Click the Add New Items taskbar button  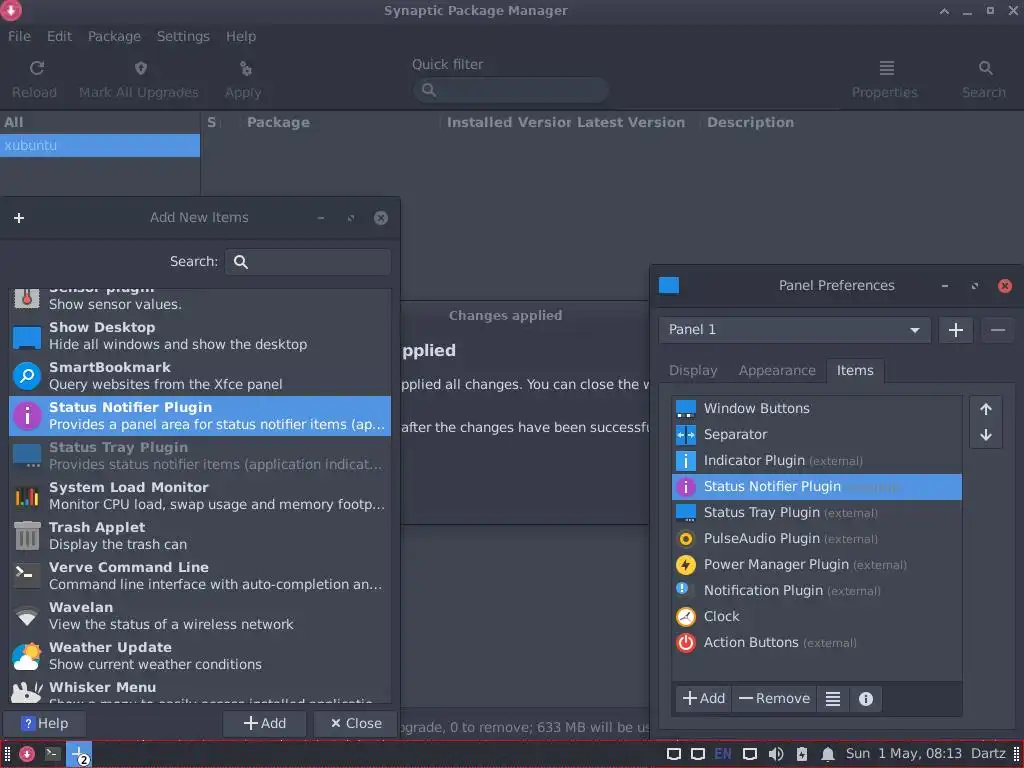coord(79,754)
